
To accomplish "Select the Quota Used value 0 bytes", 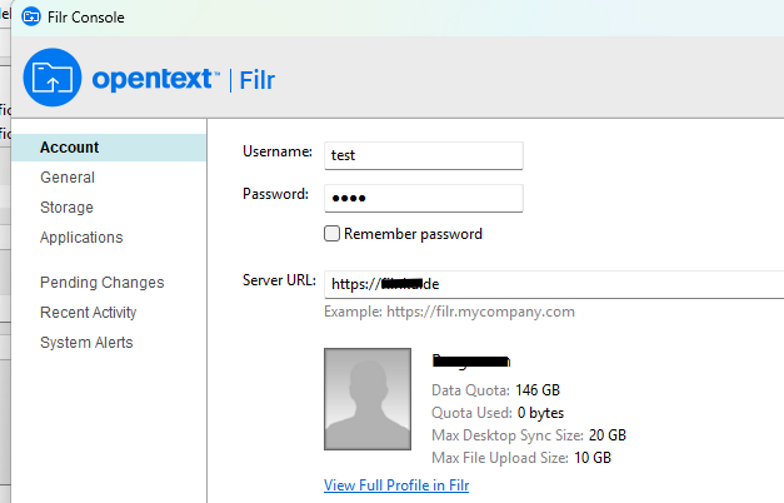I will point(540,413).
